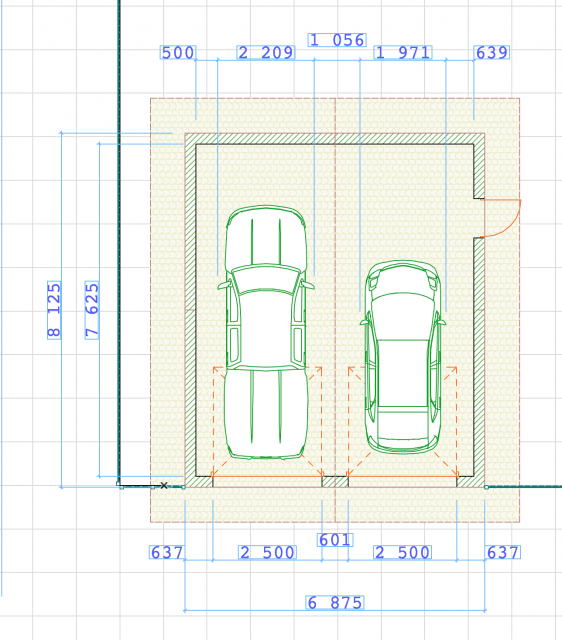This screenshot has height=640, width=562.
Task: Click the 1 971 car width dimension
Action: [x=402, y=53]
